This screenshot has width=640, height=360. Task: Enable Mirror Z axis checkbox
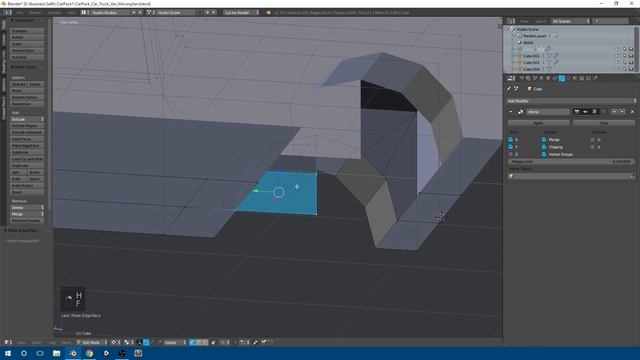511,154
